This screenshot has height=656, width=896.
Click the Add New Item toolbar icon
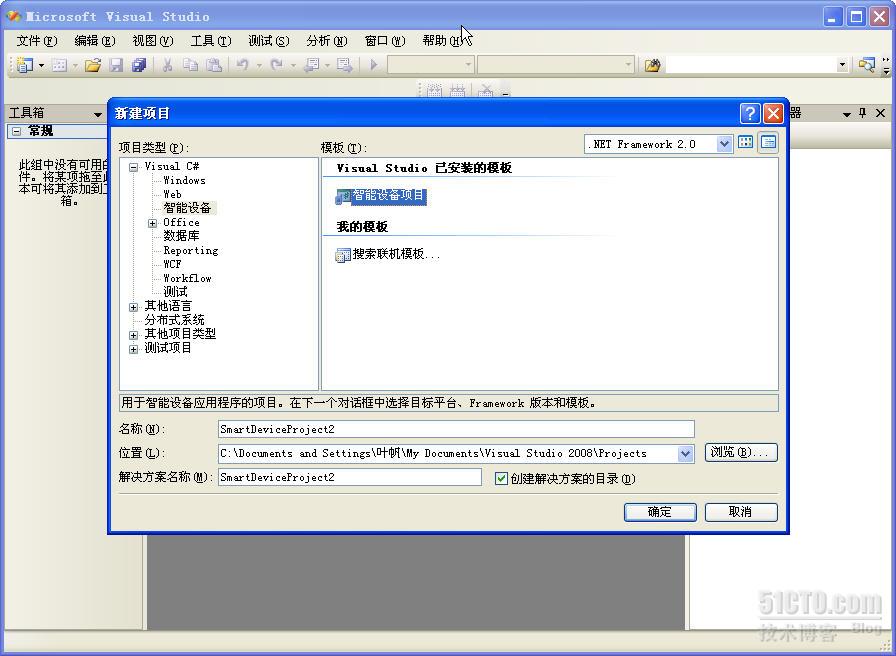pyautogui.click(x=59, y=65)
